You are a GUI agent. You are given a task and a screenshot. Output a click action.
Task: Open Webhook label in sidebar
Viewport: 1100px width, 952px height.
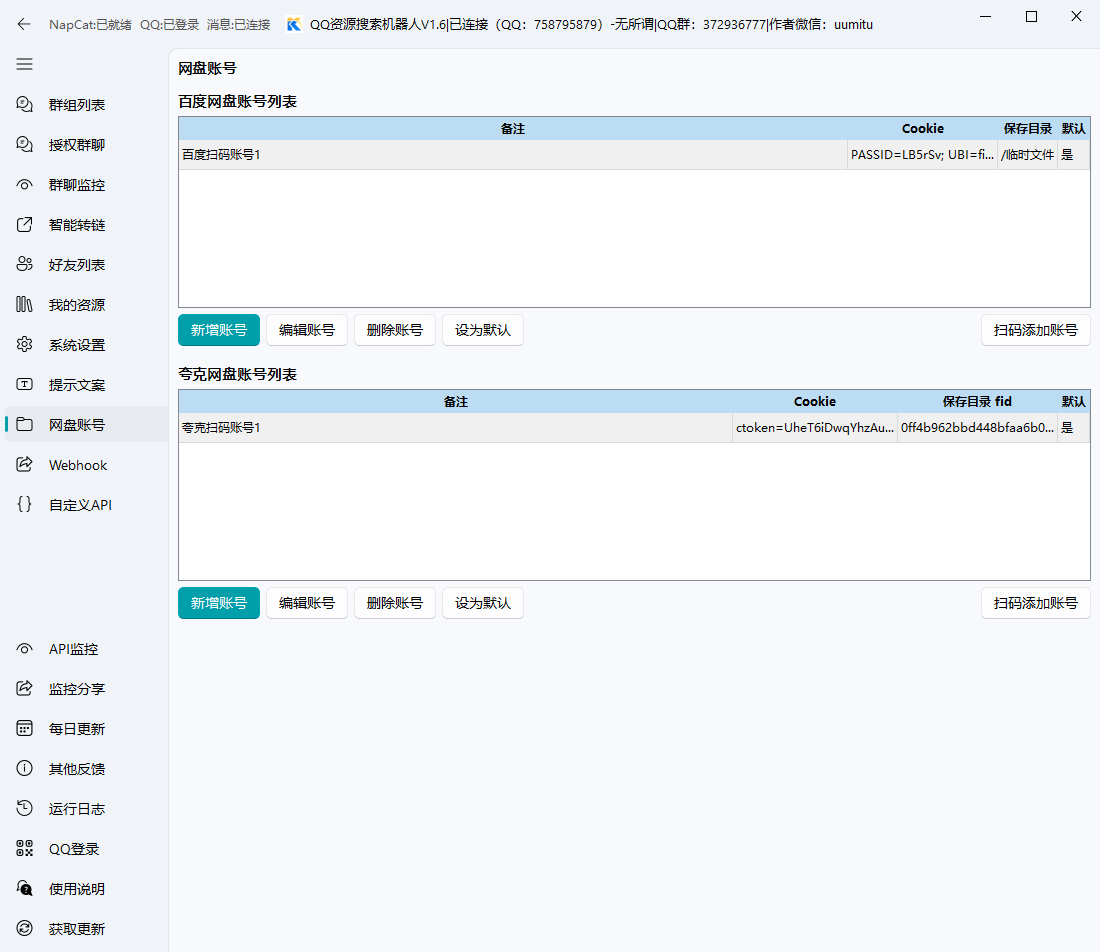coord(78,465)
